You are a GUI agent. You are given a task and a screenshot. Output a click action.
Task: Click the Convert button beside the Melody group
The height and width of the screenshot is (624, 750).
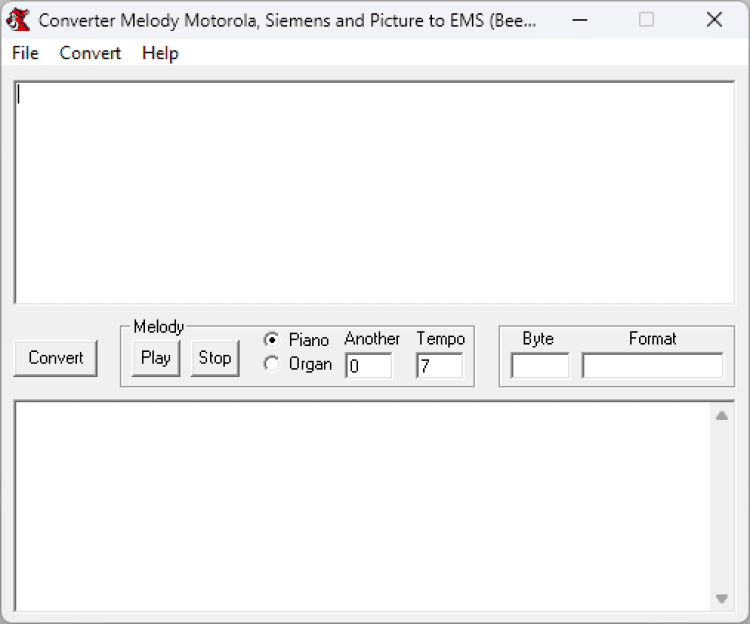point(55,358)
